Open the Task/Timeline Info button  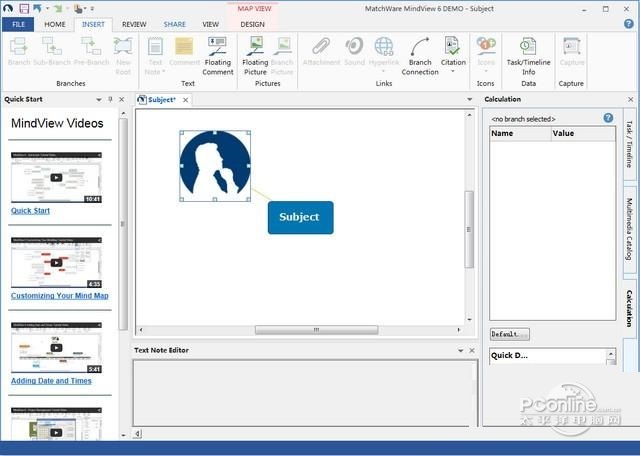[x=528, y=47]
